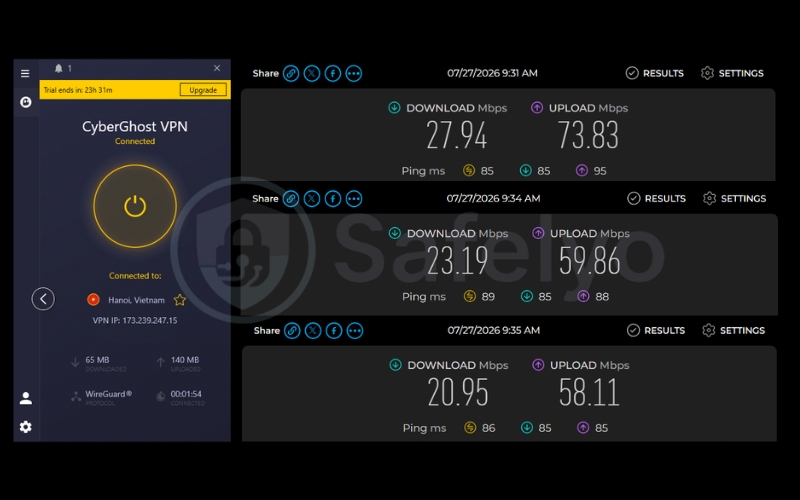Click the 140 MB uploaded stat
Screen dimensions: 800x500
[x=185, y=360]
